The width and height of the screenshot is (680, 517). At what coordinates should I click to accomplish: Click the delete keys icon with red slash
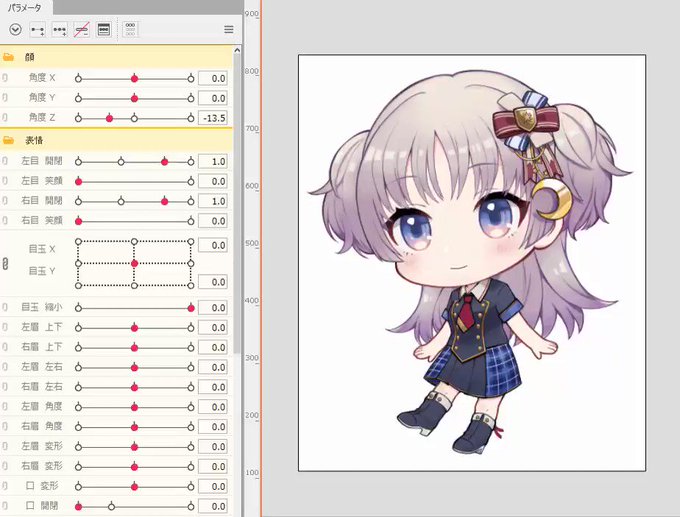[x=82, y=29]
